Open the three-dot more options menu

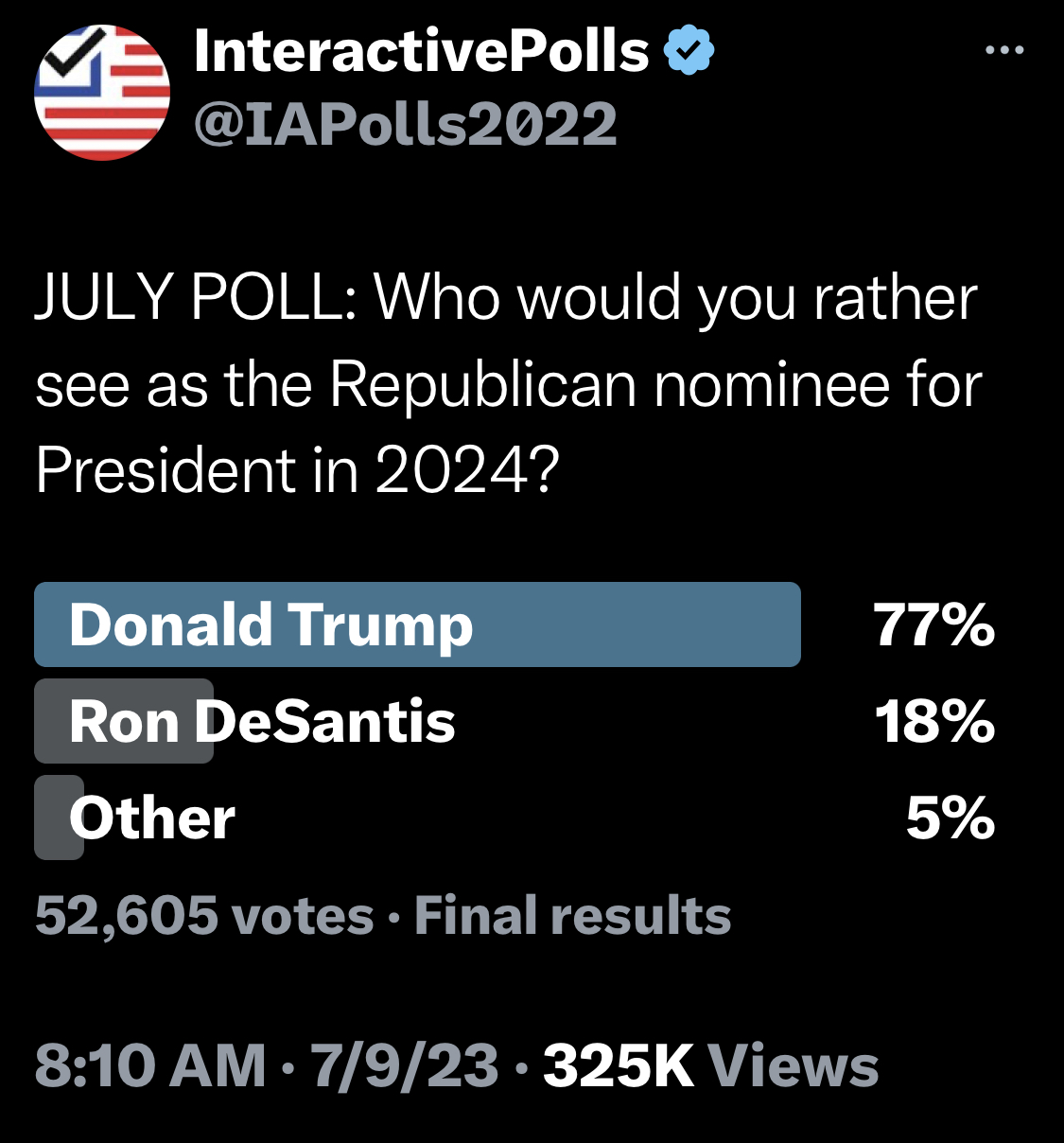pos(1003,50)
